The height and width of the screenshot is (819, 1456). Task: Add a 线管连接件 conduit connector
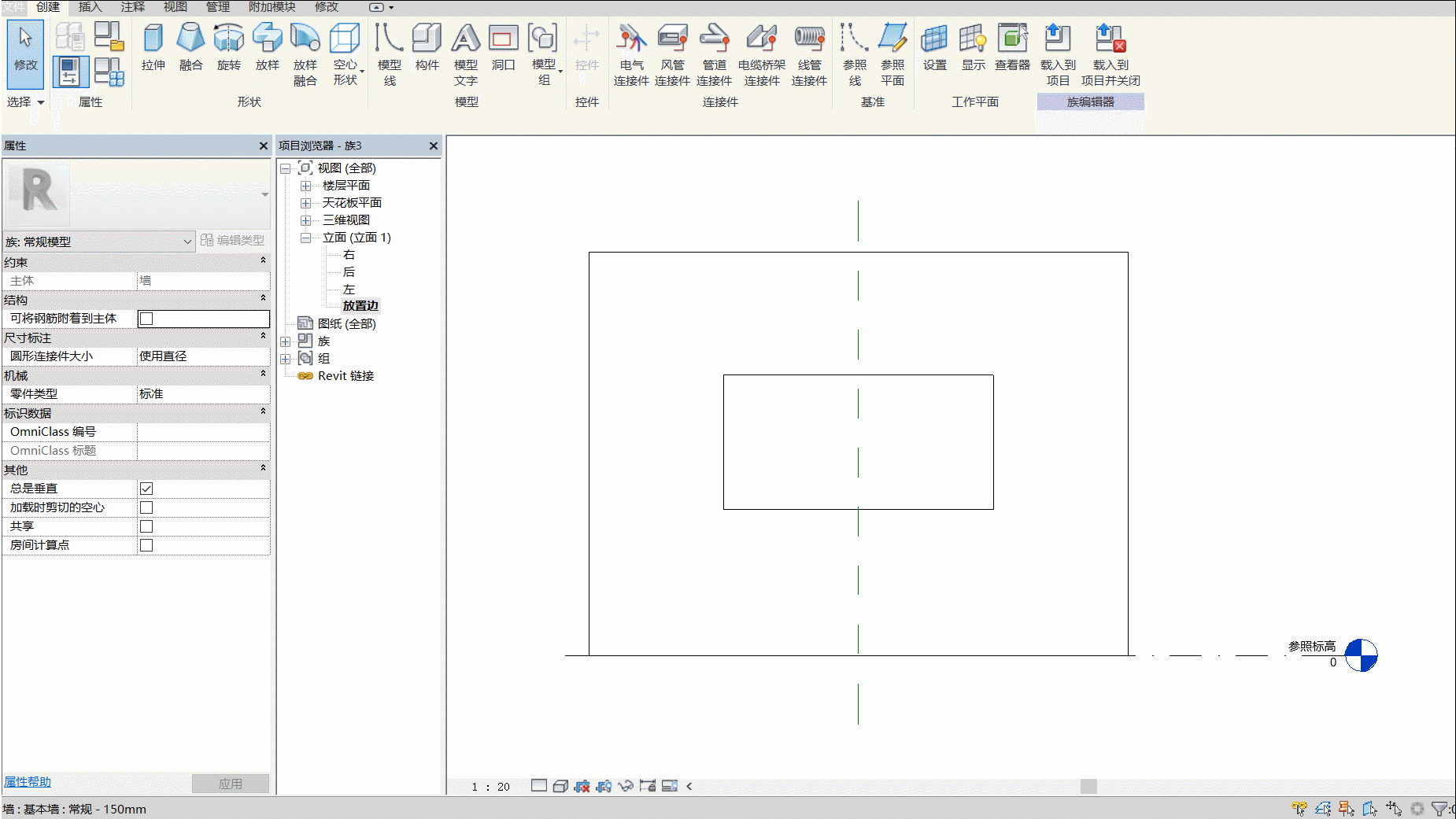point(809,54)
